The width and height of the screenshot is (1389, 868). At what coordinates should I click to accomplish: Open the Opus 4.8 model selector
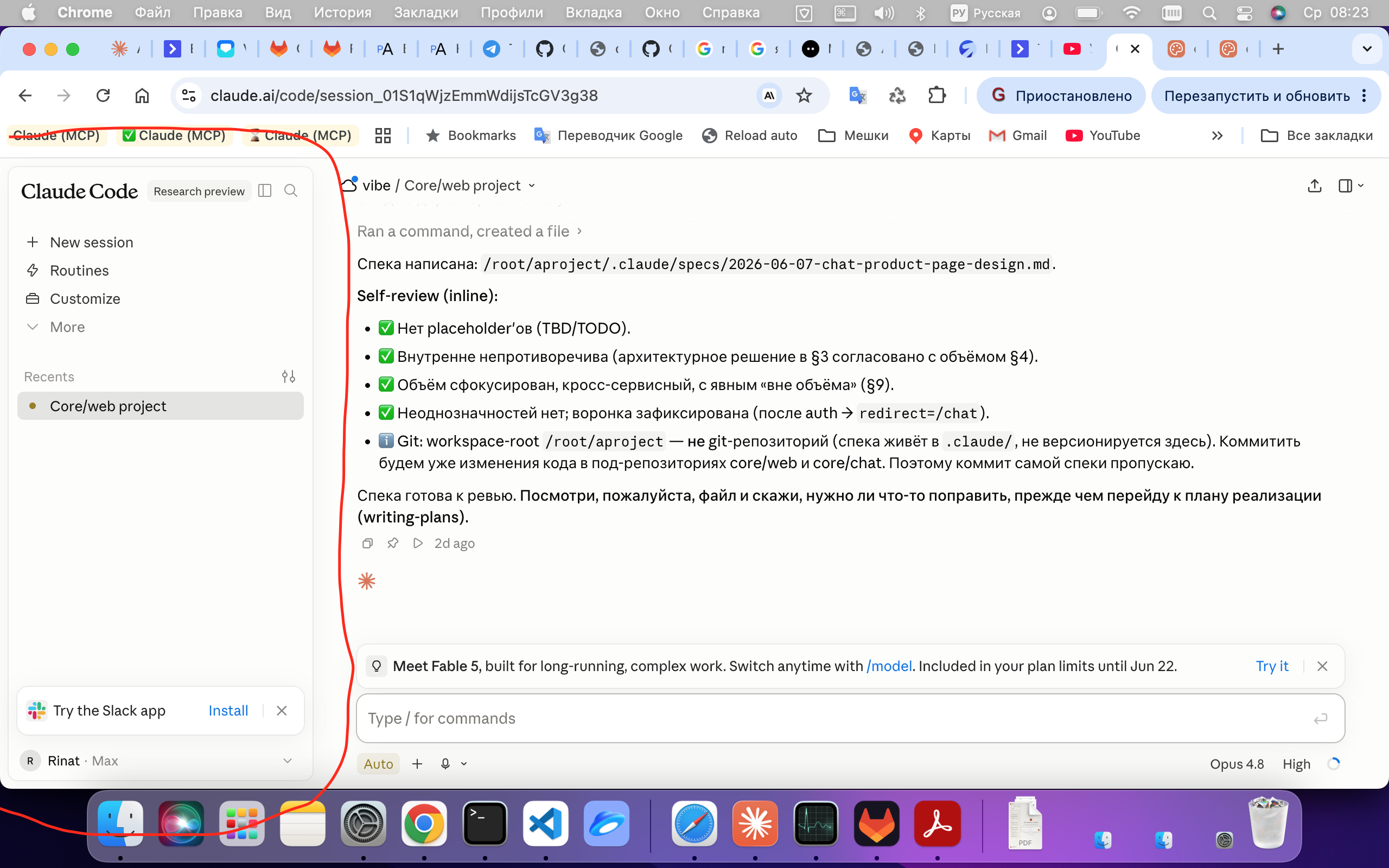tap(1237, 763)
